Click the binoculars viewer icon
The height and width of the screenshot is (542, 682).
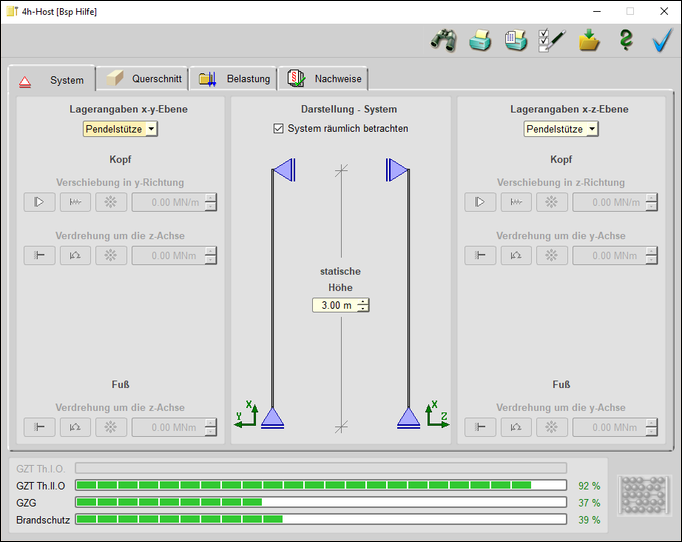click(443, 40)
